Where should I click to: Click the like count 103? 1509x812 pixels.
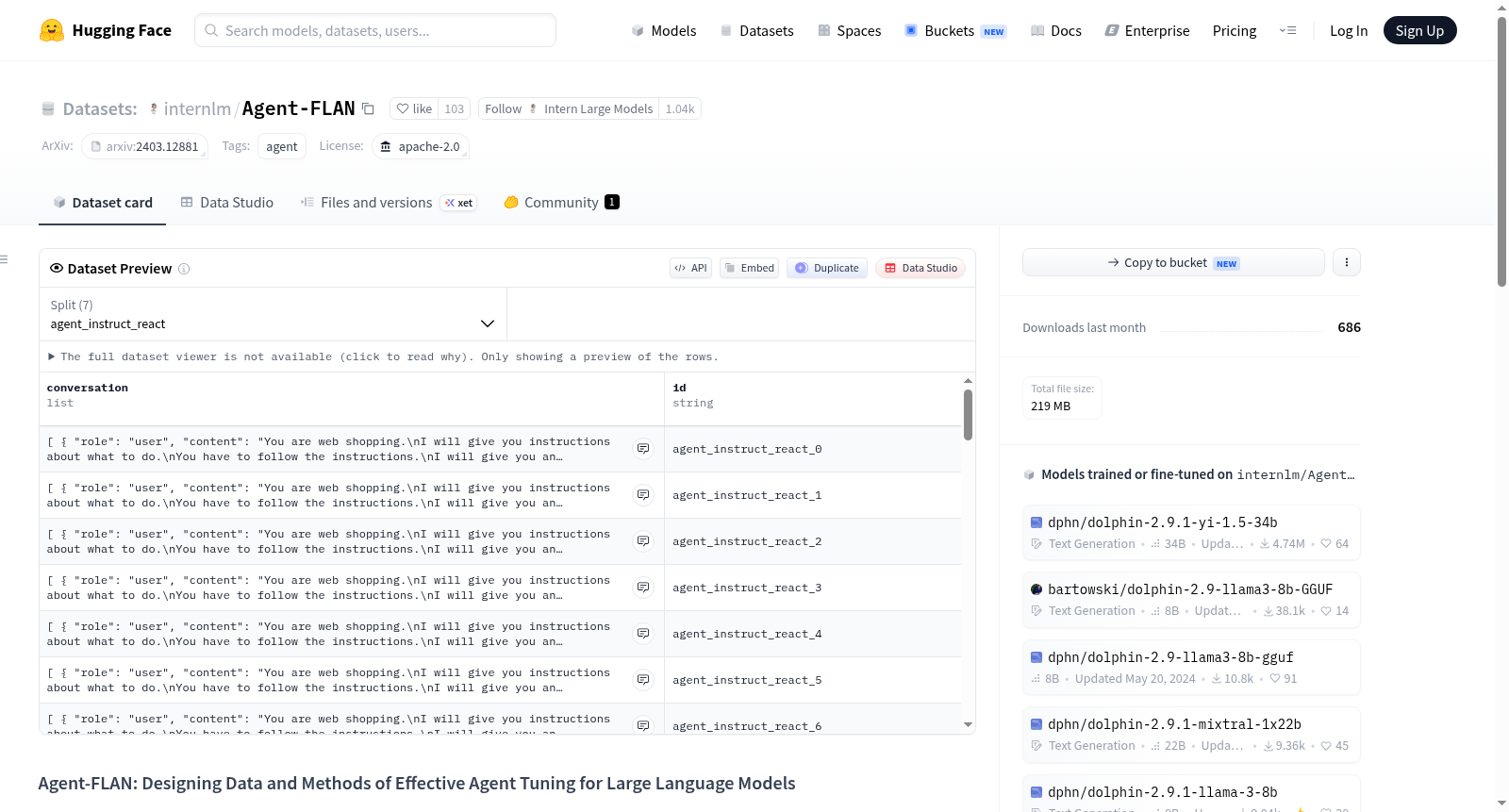point(455,109)
